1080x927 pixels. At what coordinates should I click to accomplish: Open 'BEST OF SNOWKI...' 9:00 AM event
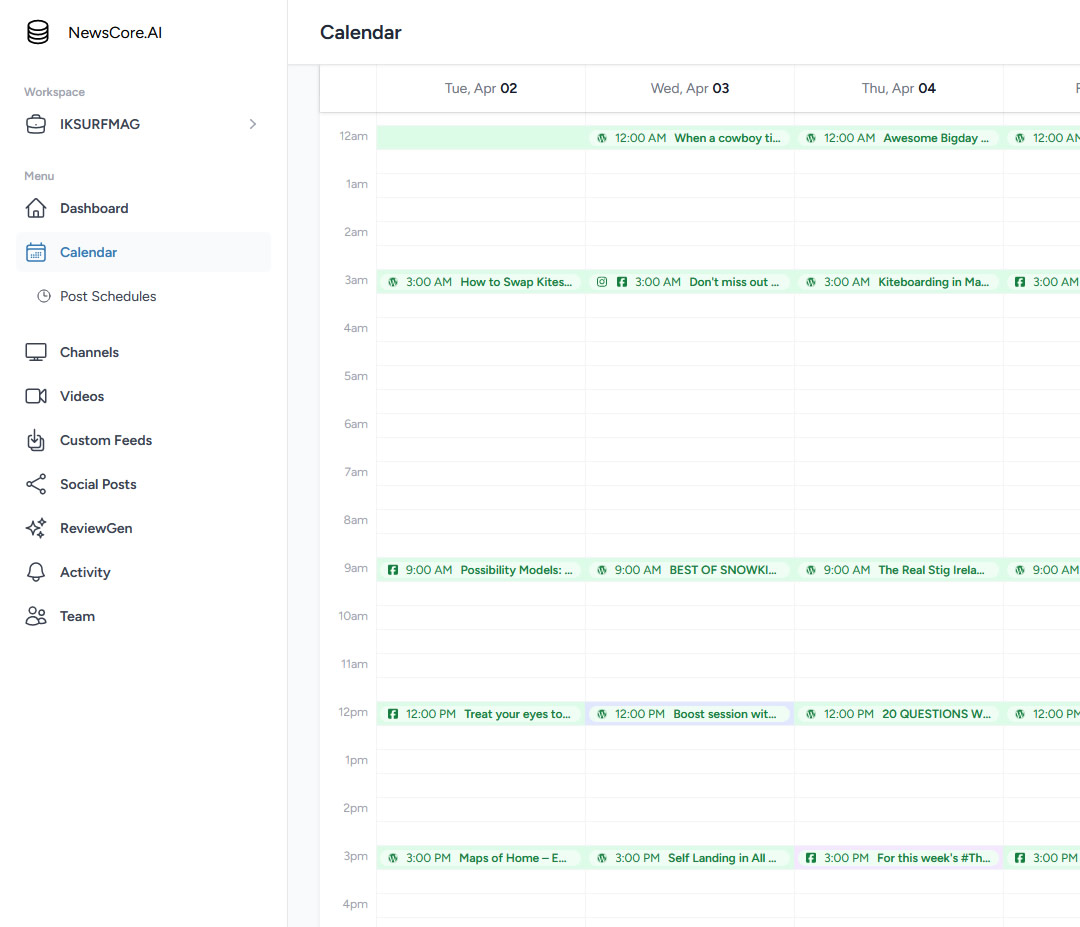(x=690, y=570)
